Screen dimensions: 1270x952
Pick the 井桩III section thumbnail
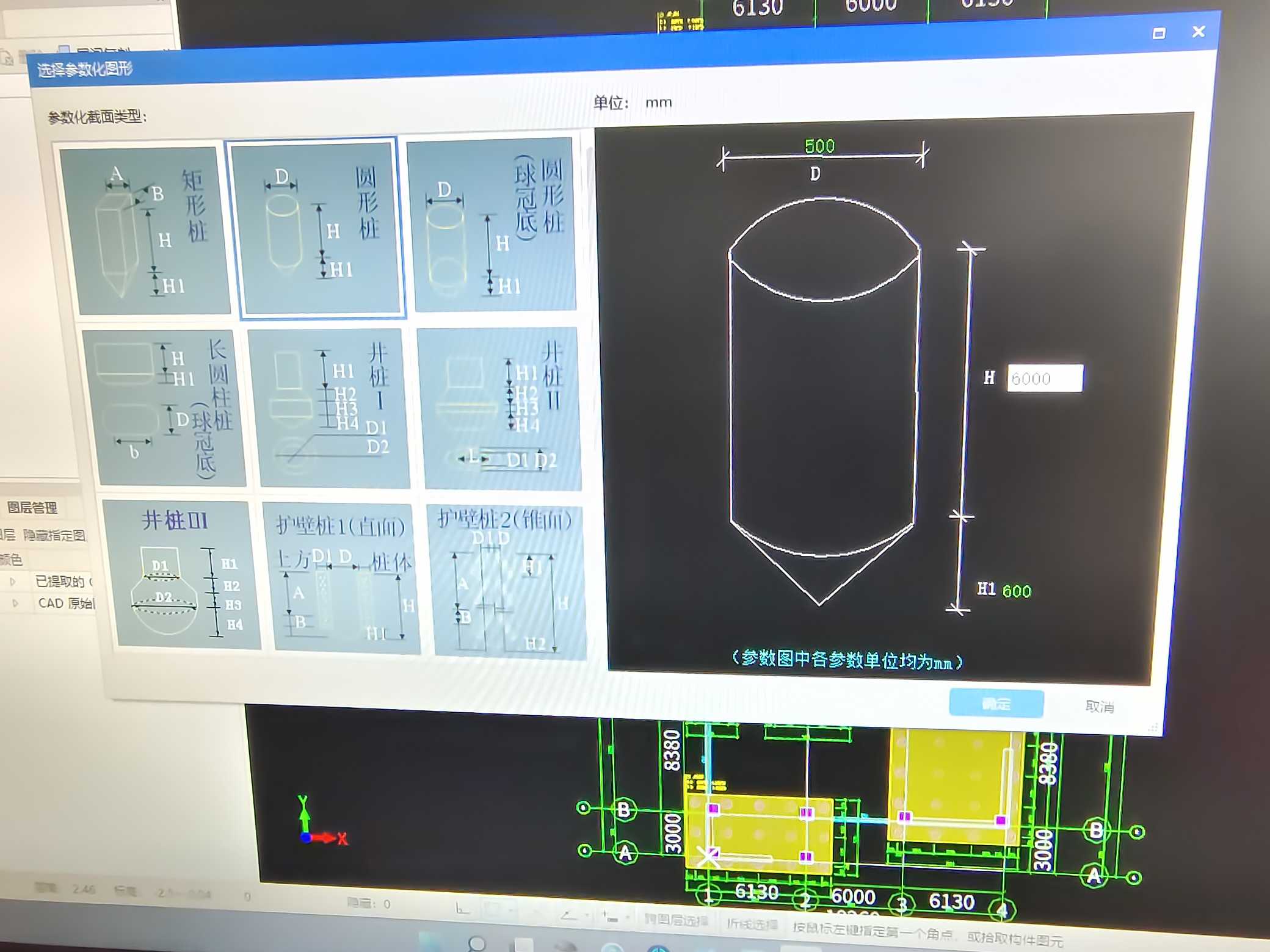(181, 574)
